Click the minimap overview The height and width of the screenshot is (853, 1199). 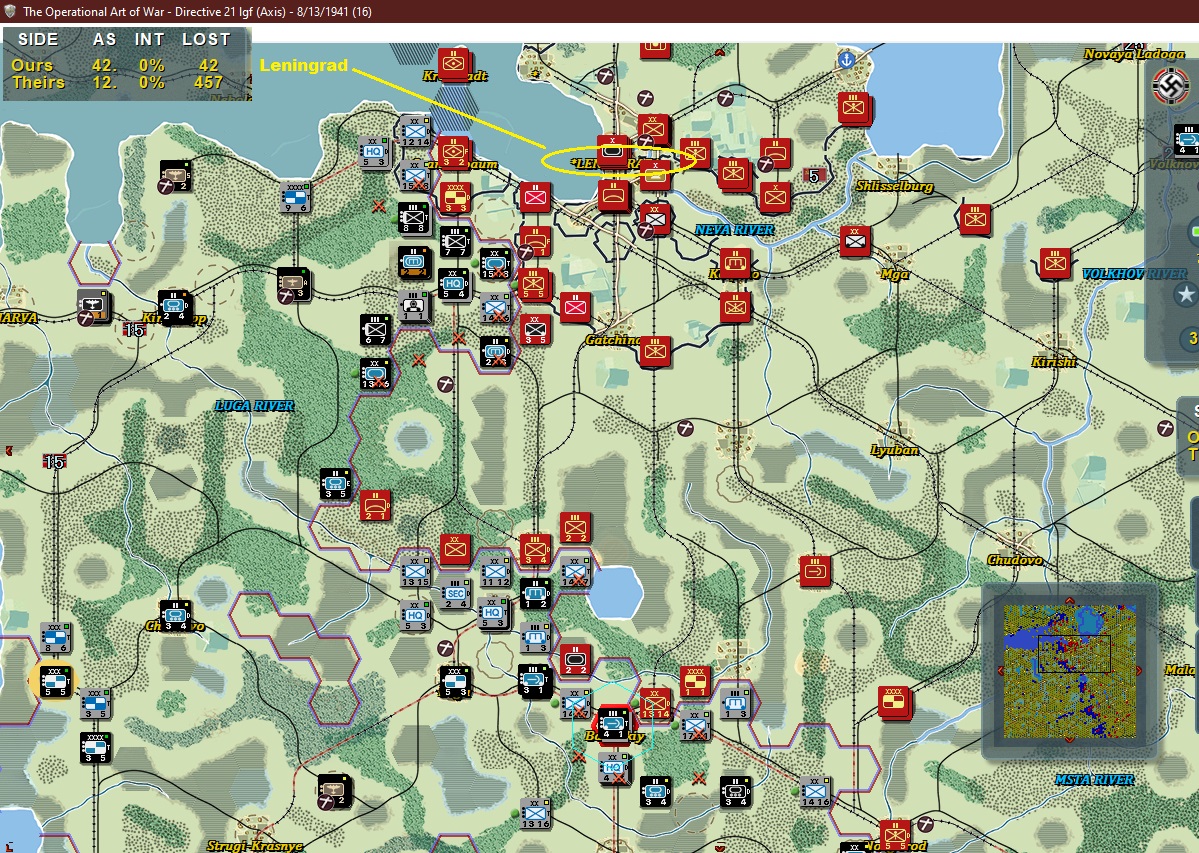[x=1069, y=673]
